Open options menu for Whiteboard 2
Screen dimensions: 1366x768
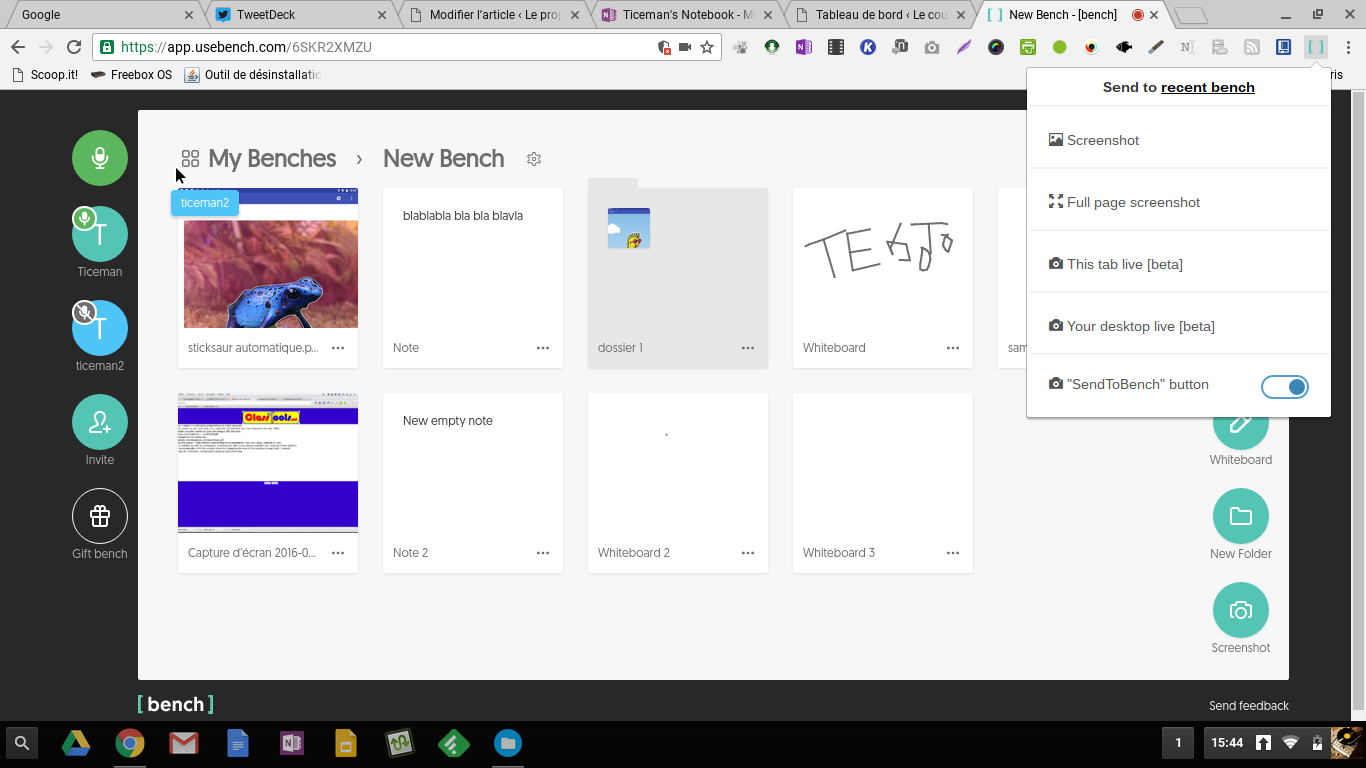tap(748, 553)
